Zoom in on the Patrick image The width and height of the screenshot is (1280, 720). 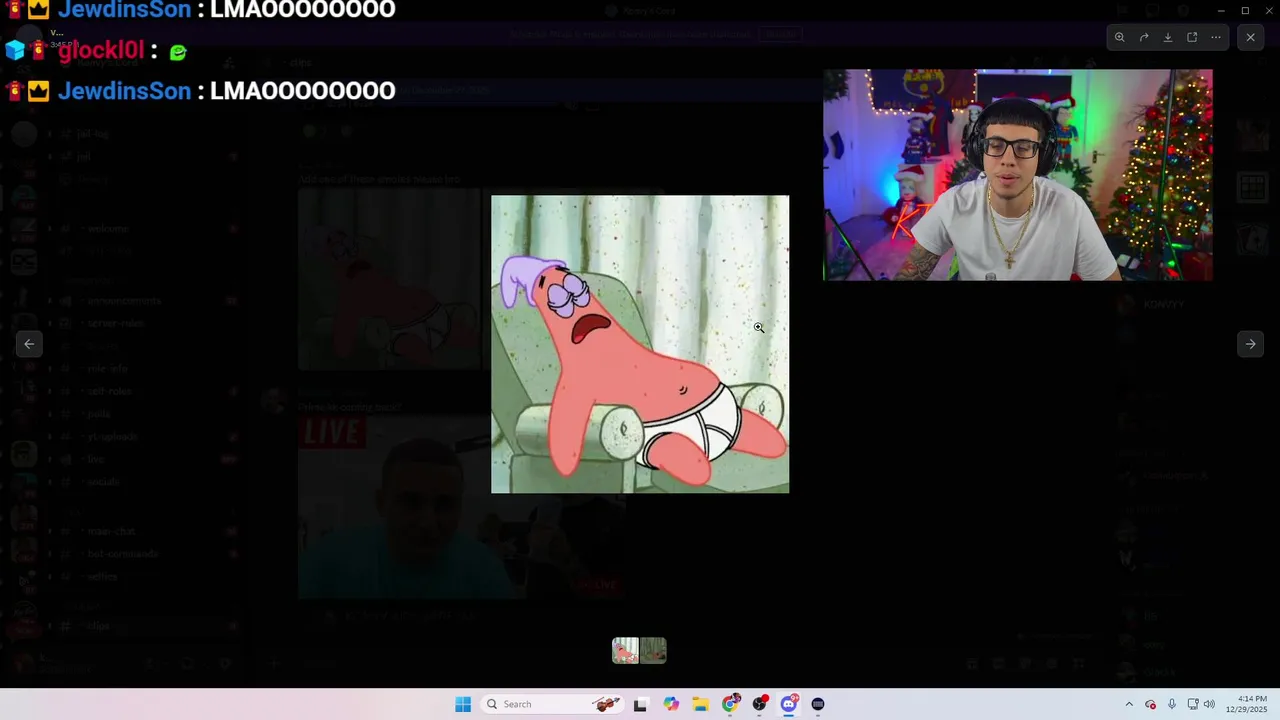point(1120,37)
